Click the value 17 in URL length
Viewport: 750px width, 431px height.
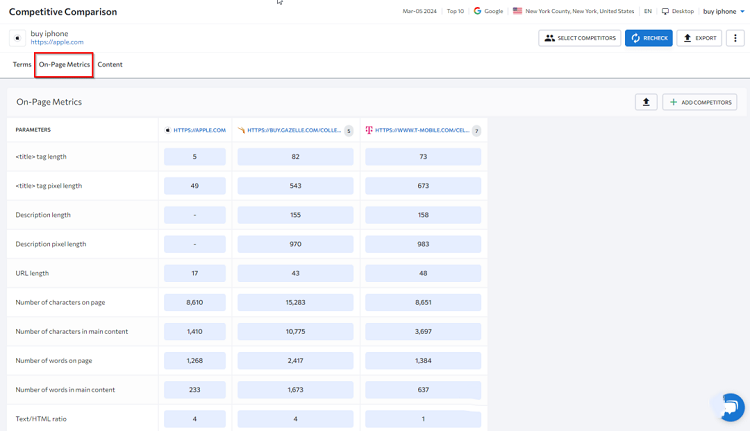tap(195, 273)
